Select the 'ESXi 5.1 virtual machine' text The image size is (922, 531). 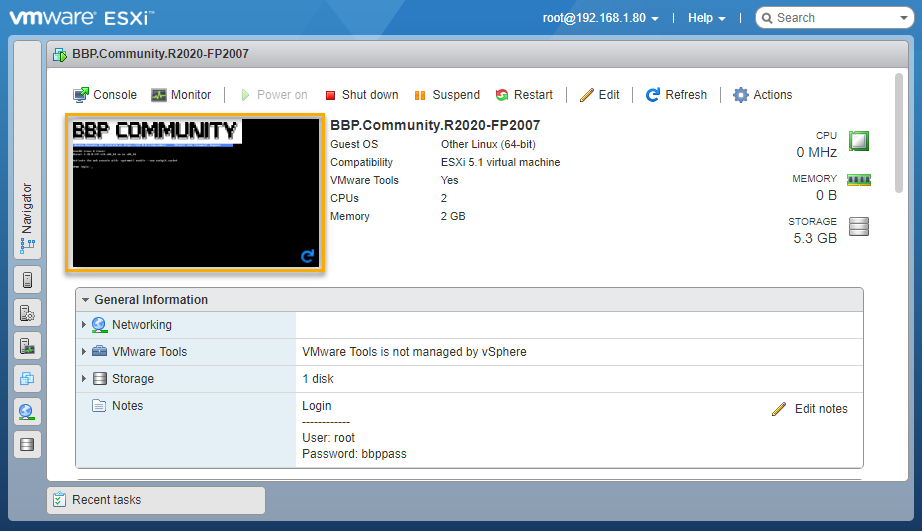[500, 162]
